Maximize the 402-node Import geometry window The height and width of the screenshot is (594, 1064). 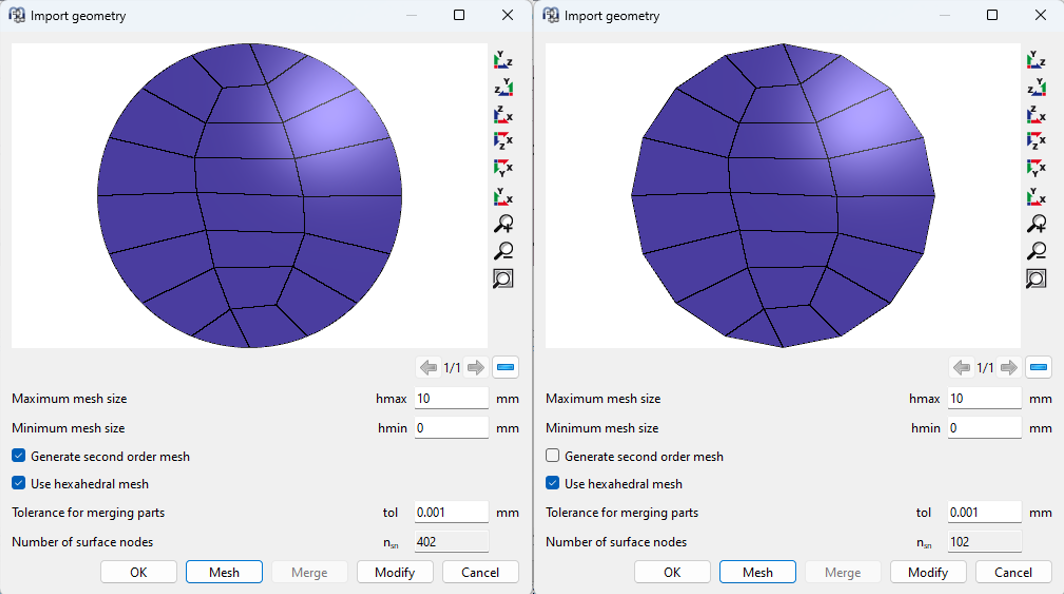click(x=459, y=15)
